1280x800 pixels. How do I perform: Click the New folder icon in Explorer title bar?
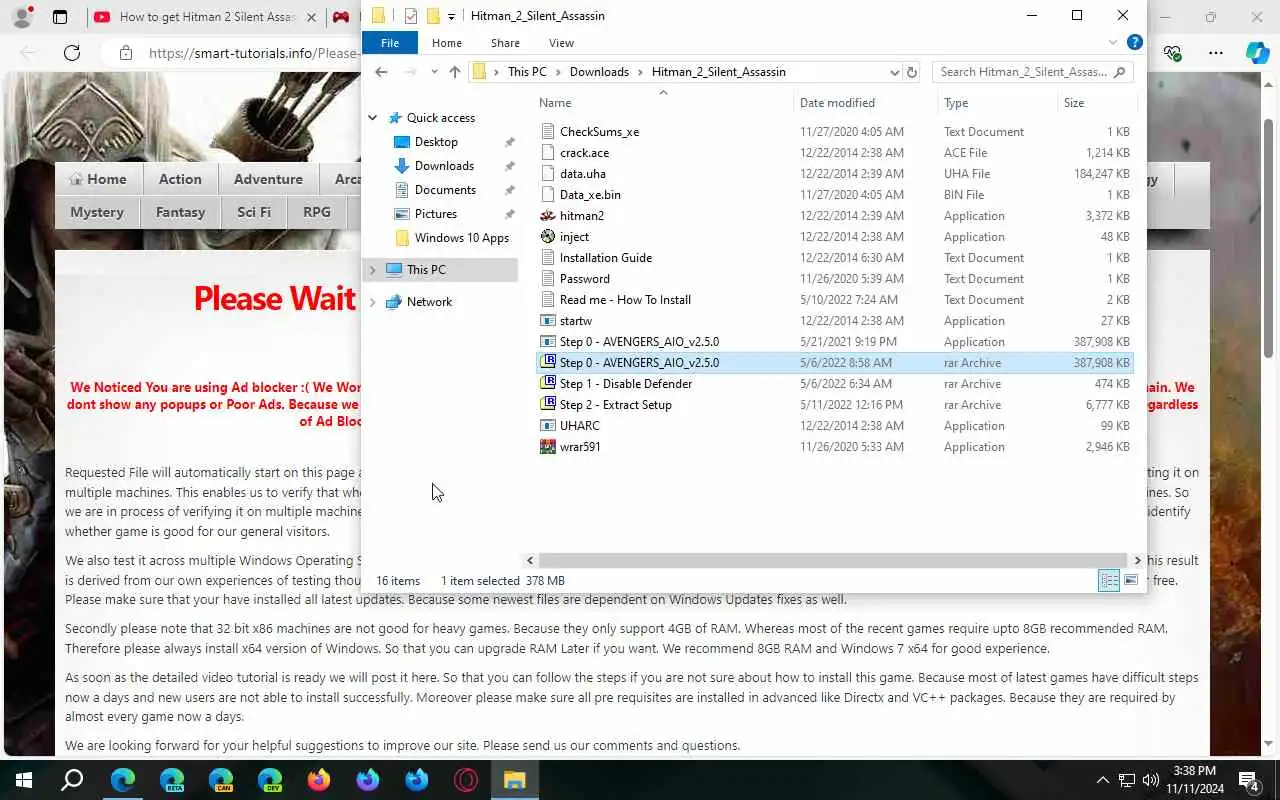pyautogui.click(x=433, y=16)
